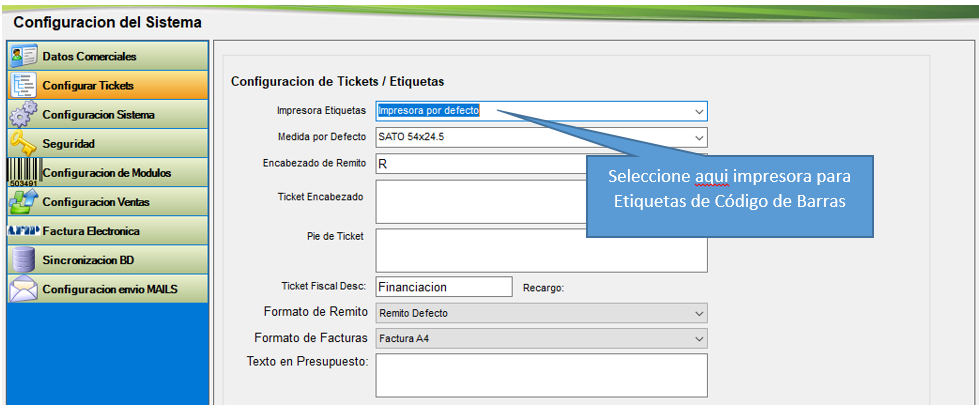979x409 pixels.
Task: Select the Configuracion Ventas menu label
Action: click(x=96, y=202)
